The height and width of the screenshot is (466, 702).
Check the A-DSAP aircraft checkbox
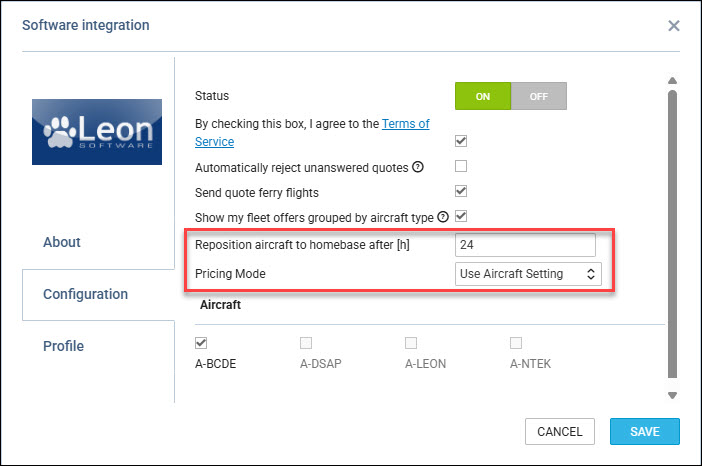[306, 343]
